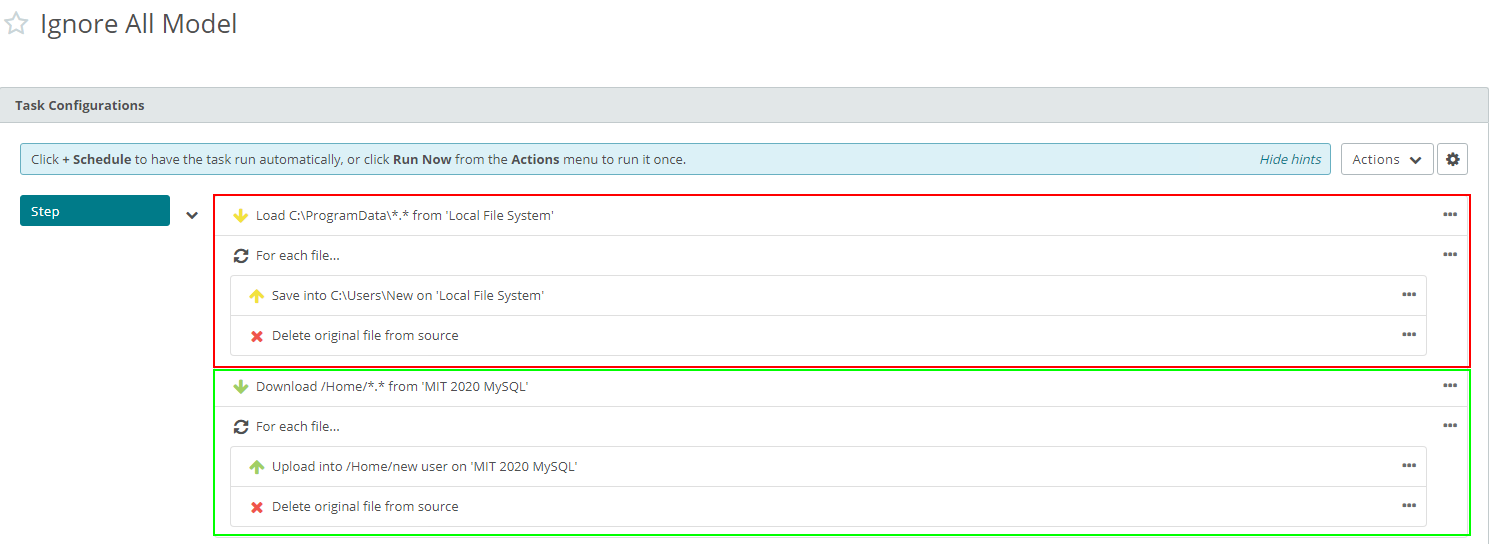The height and width of the screenshot is (544, 1489).
Task: Open the ellipsis menu for the Delete row under Save into
Action: click(1409, 335)
